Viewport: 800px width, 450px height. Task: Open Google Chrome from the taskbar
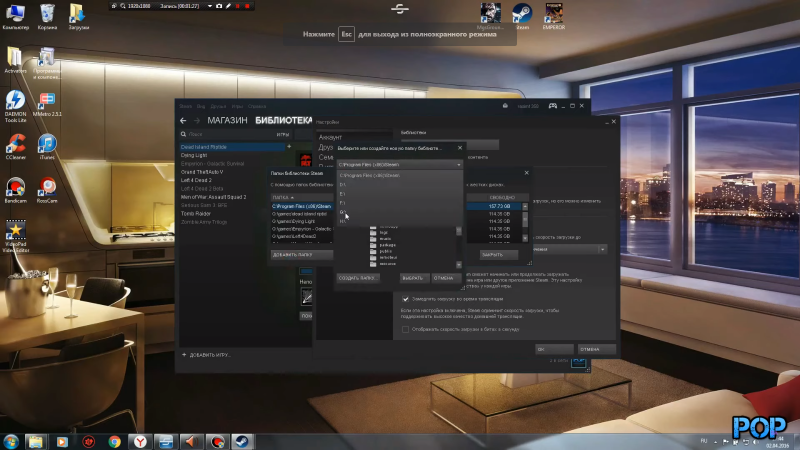pos(114,441)
